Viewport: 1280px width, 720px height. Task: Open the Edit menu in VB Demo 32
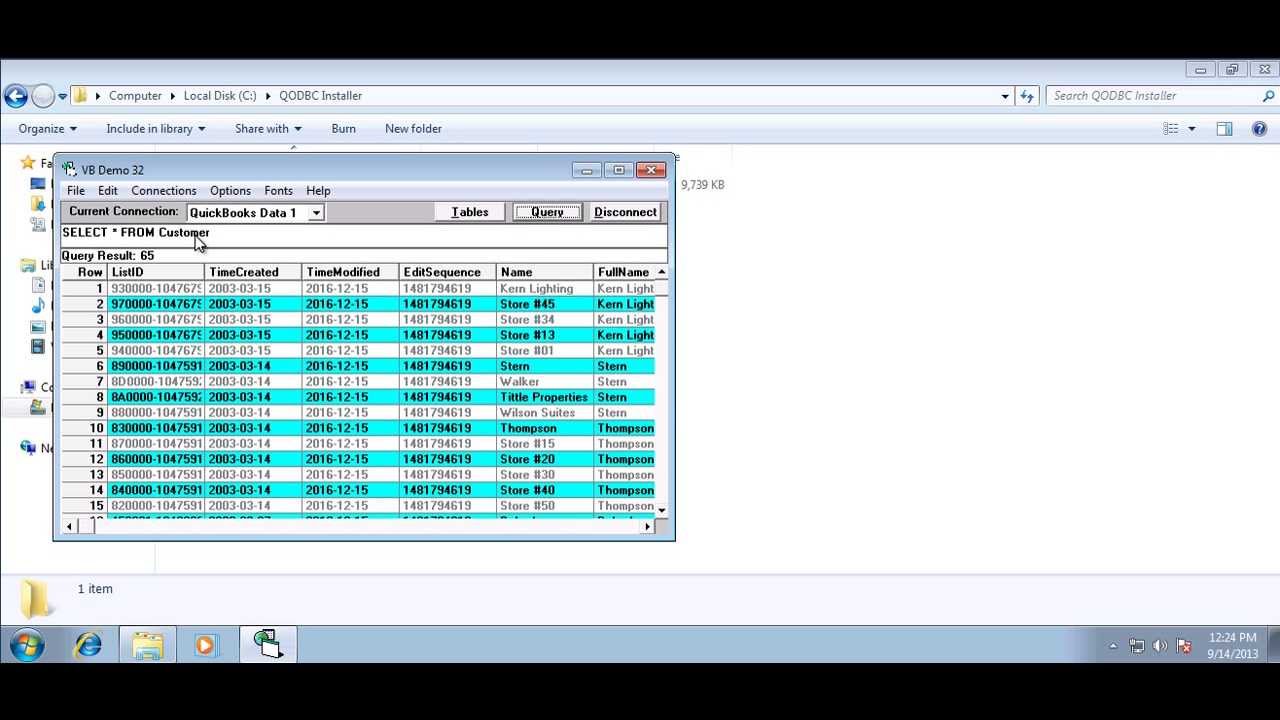pyautogui.click(x=108, y=191)
